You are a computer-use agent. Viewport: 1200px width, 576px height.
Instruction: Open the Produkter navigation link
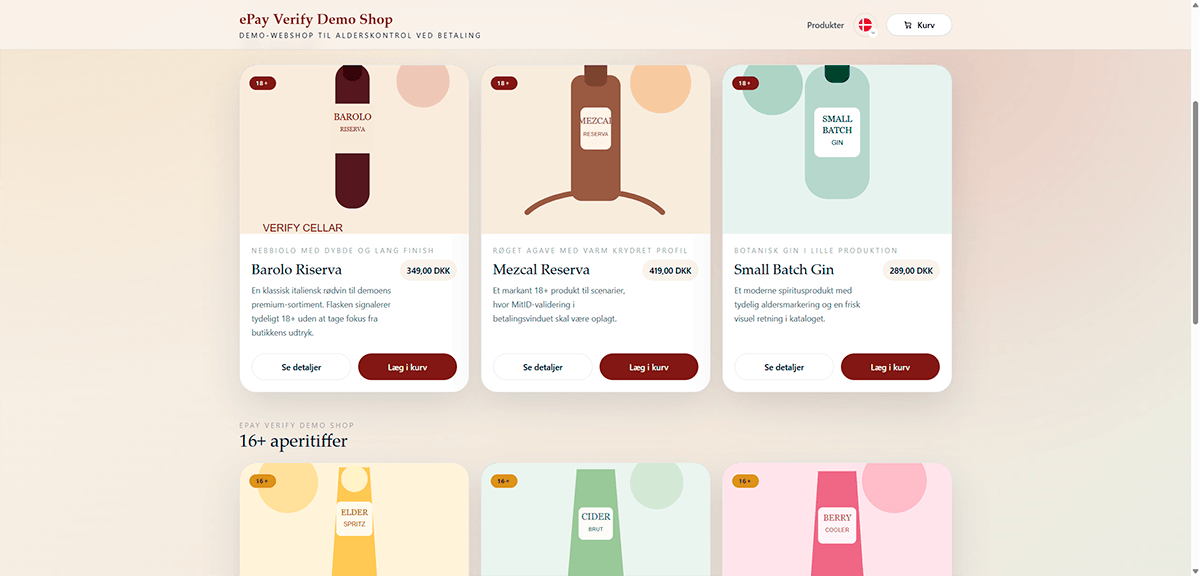pos(825,25)
